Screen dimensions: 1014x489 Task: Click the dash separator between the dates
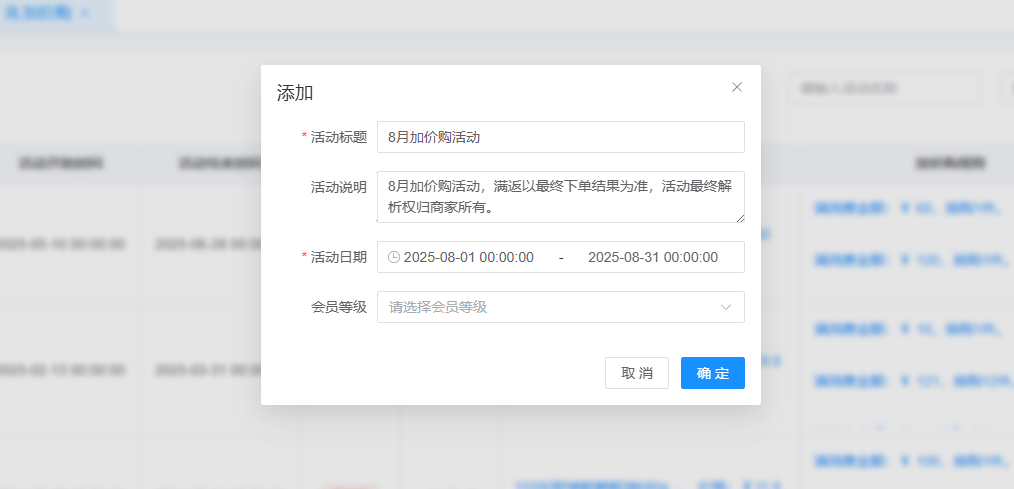(x=561, y=257)
